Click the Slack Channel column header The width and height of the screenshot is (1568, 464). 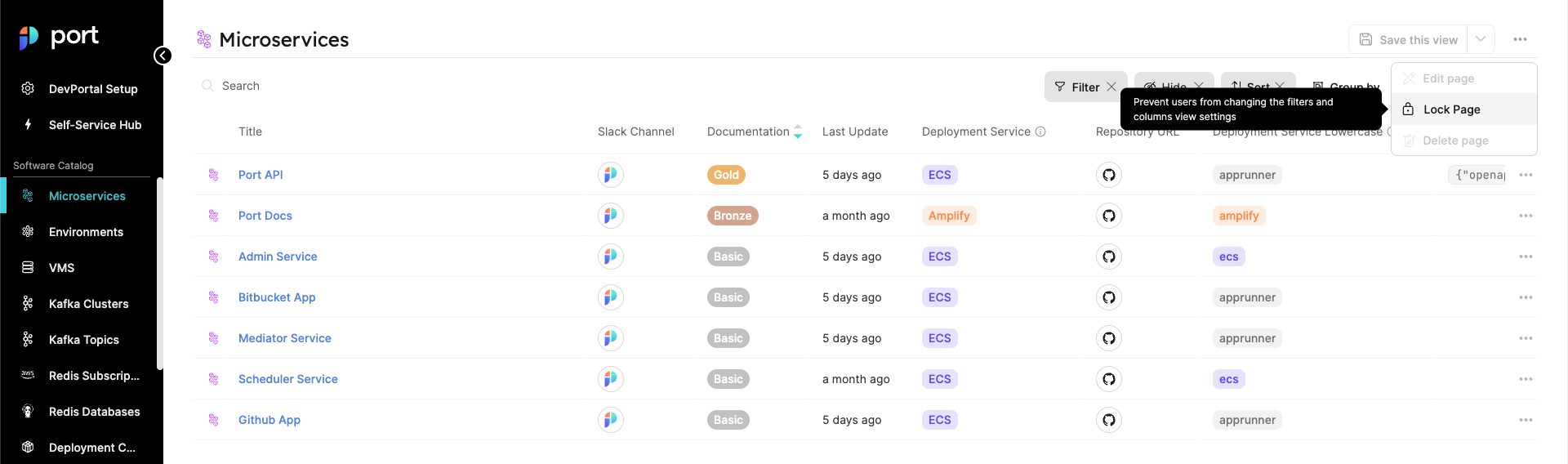coord(636,132)
